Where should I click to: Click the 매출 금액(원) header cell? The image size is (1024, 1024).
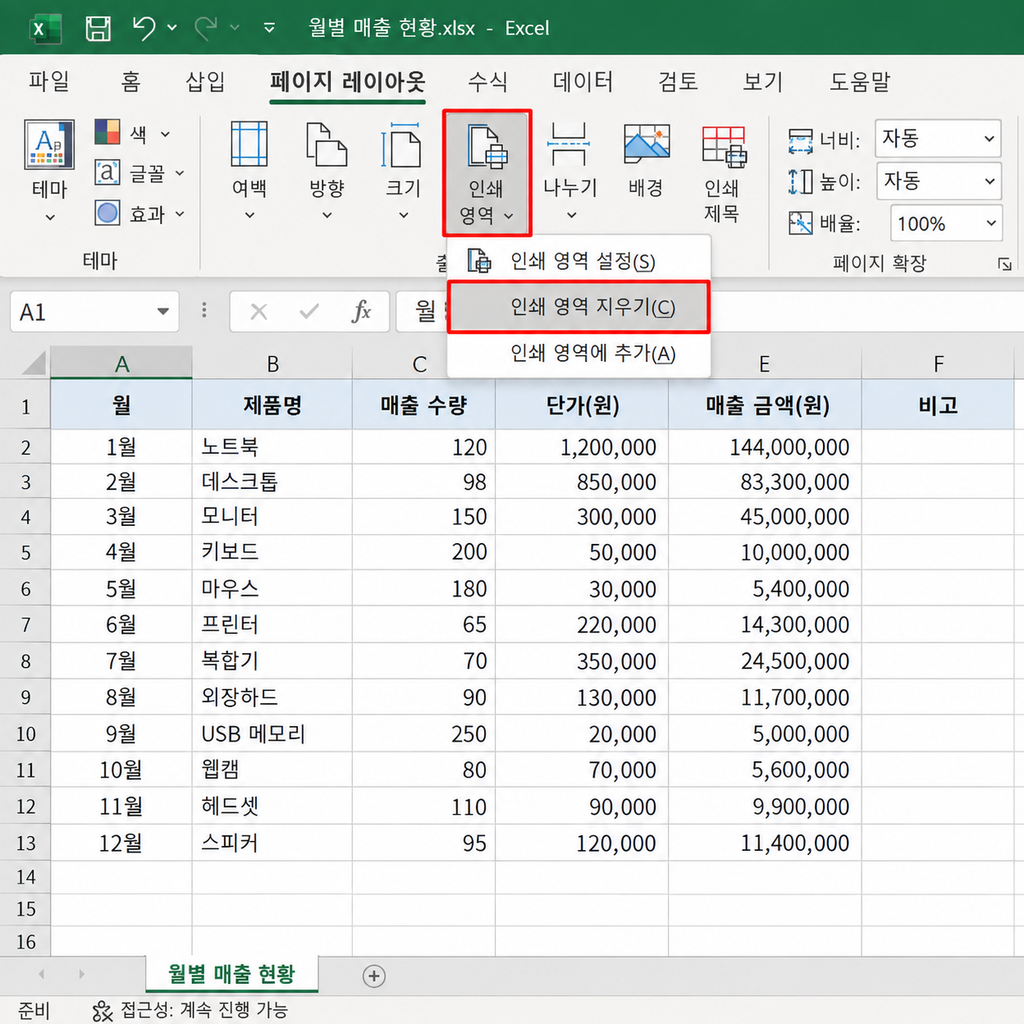pos(765,406)
